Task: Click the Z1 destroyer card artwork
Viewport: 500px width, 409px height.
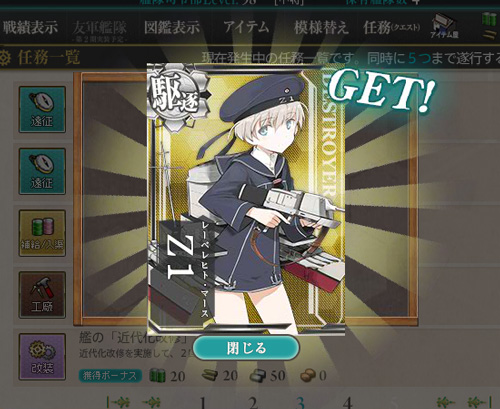Action: point(246,199)
